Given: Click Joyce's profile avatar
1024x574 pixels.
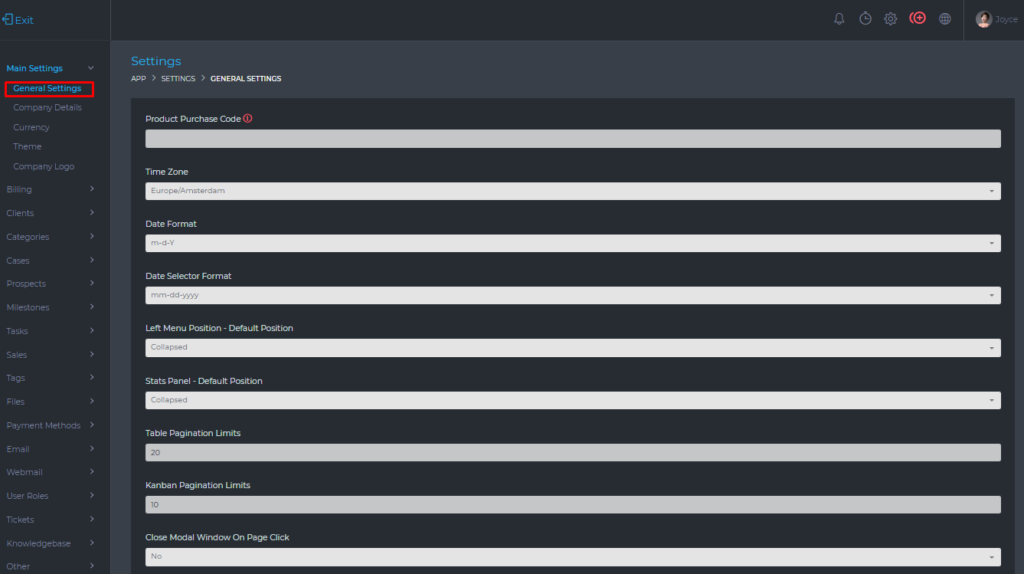Looking at the screenshot, I should pyautogui.click(x=983, y=19).
